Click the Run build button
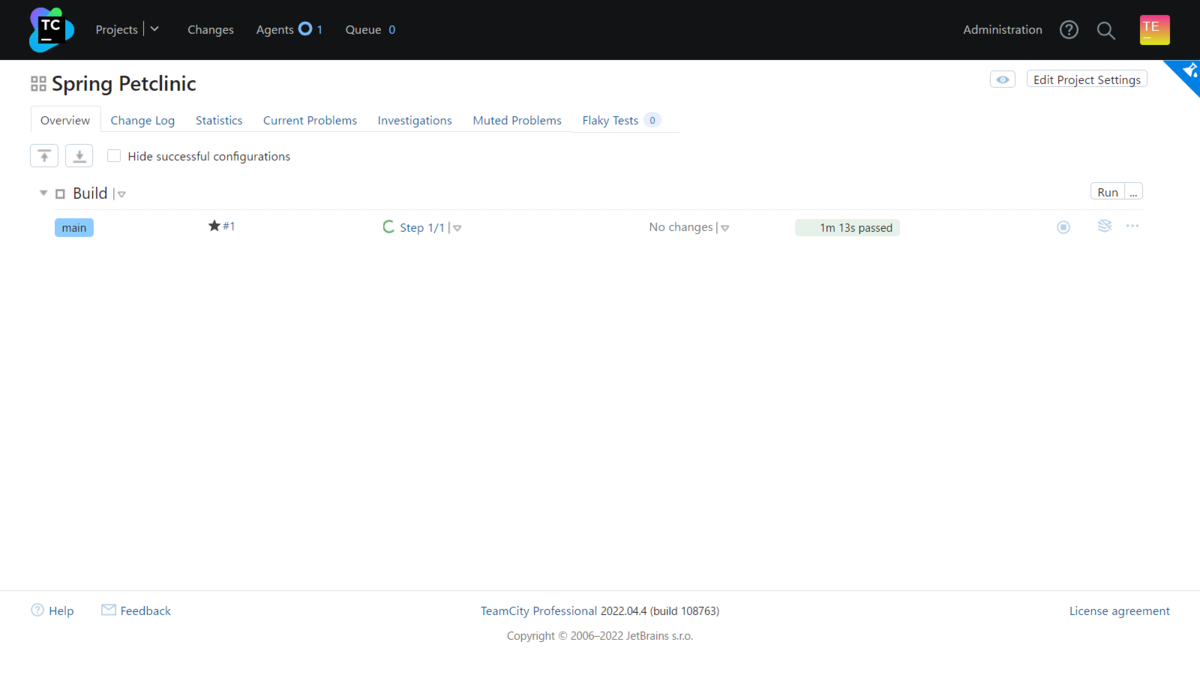1200x675 pixels. pyautogui.click(x=1107, y=192)
